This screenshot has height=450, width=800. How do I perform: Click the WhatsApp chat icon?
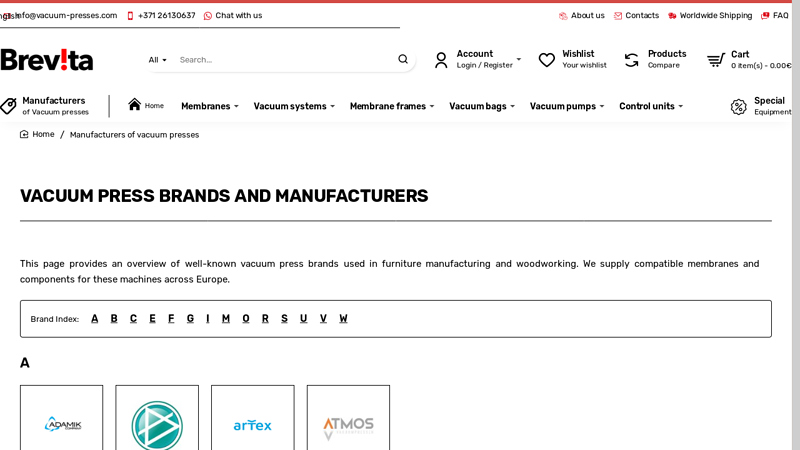coord(208,16)
